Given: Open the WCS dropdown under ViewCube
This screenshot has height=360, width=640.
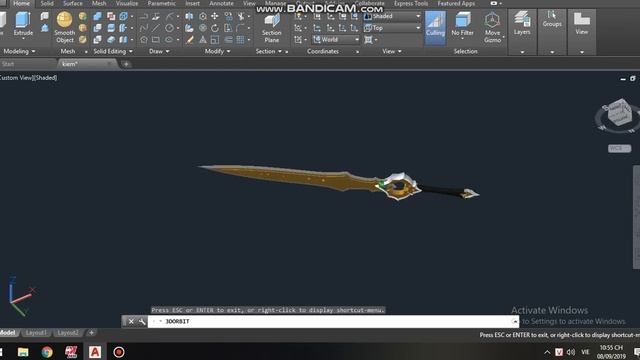Looking at the screenshot, I should click(619, 148).
